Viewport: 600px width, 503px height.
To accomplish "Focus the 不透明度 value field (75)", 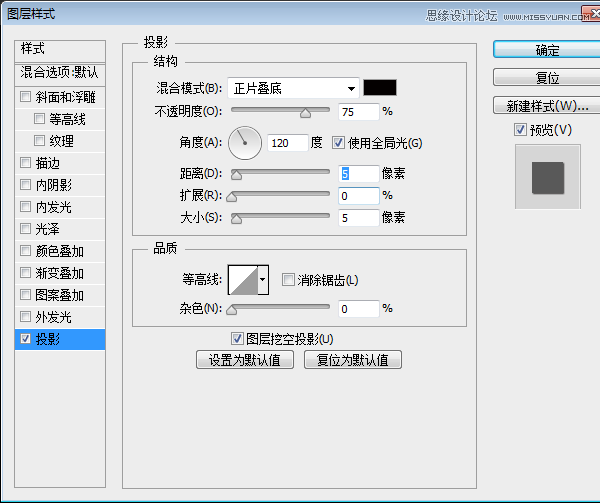I will 359,112.
